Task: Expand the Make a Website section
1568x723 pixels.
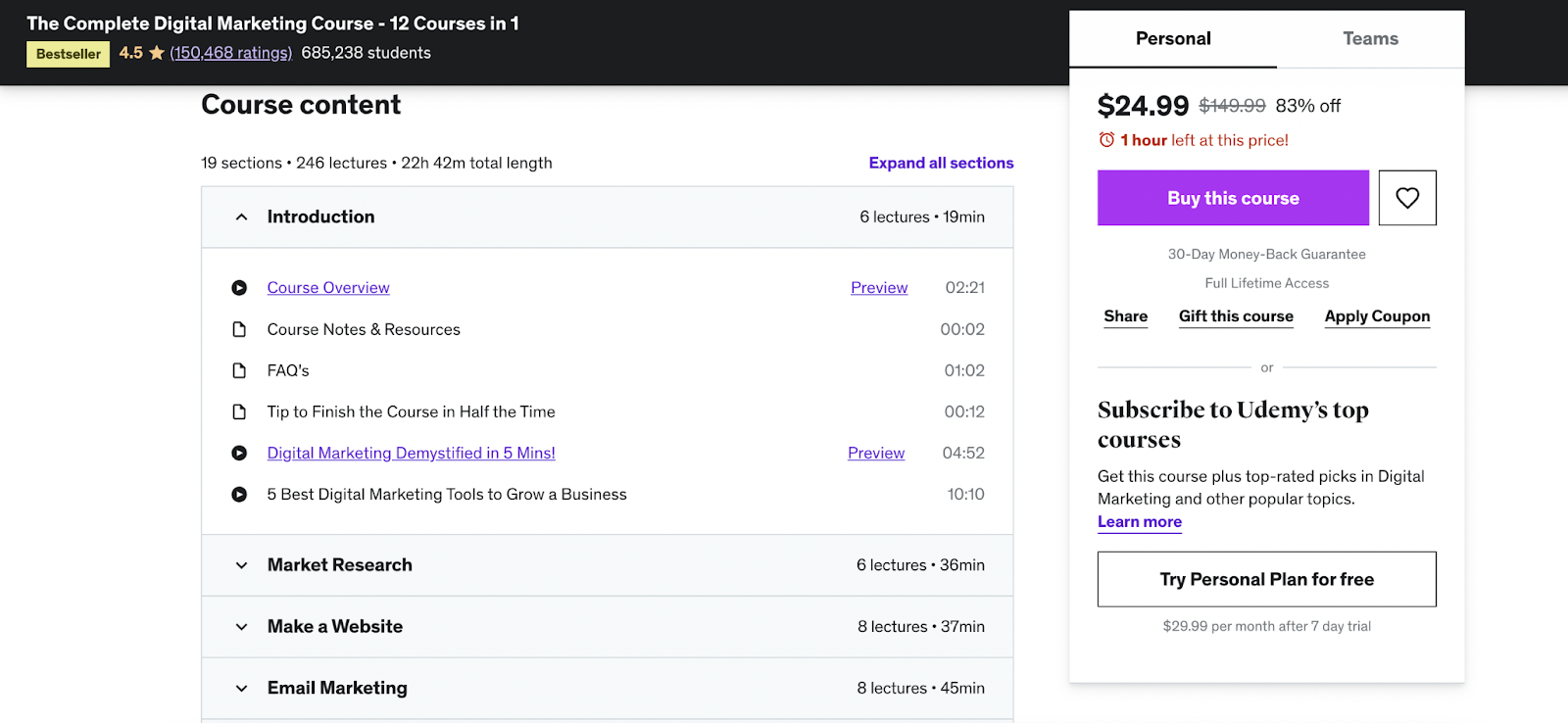Action: (x=608, y=627)
